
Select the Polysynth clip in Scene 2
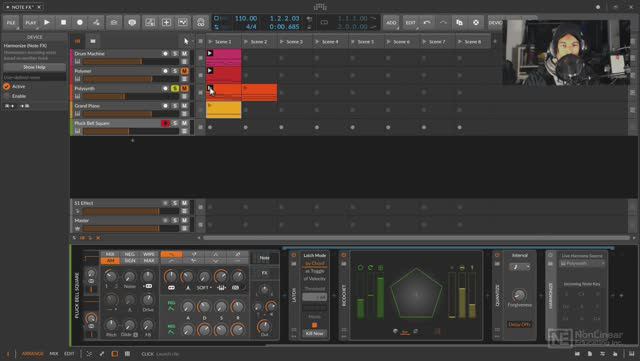(x=260, y=92)
